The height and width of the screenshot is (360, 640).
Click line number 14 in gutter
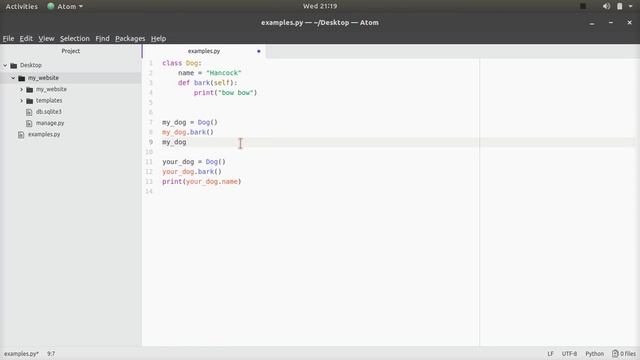point(149,191)
